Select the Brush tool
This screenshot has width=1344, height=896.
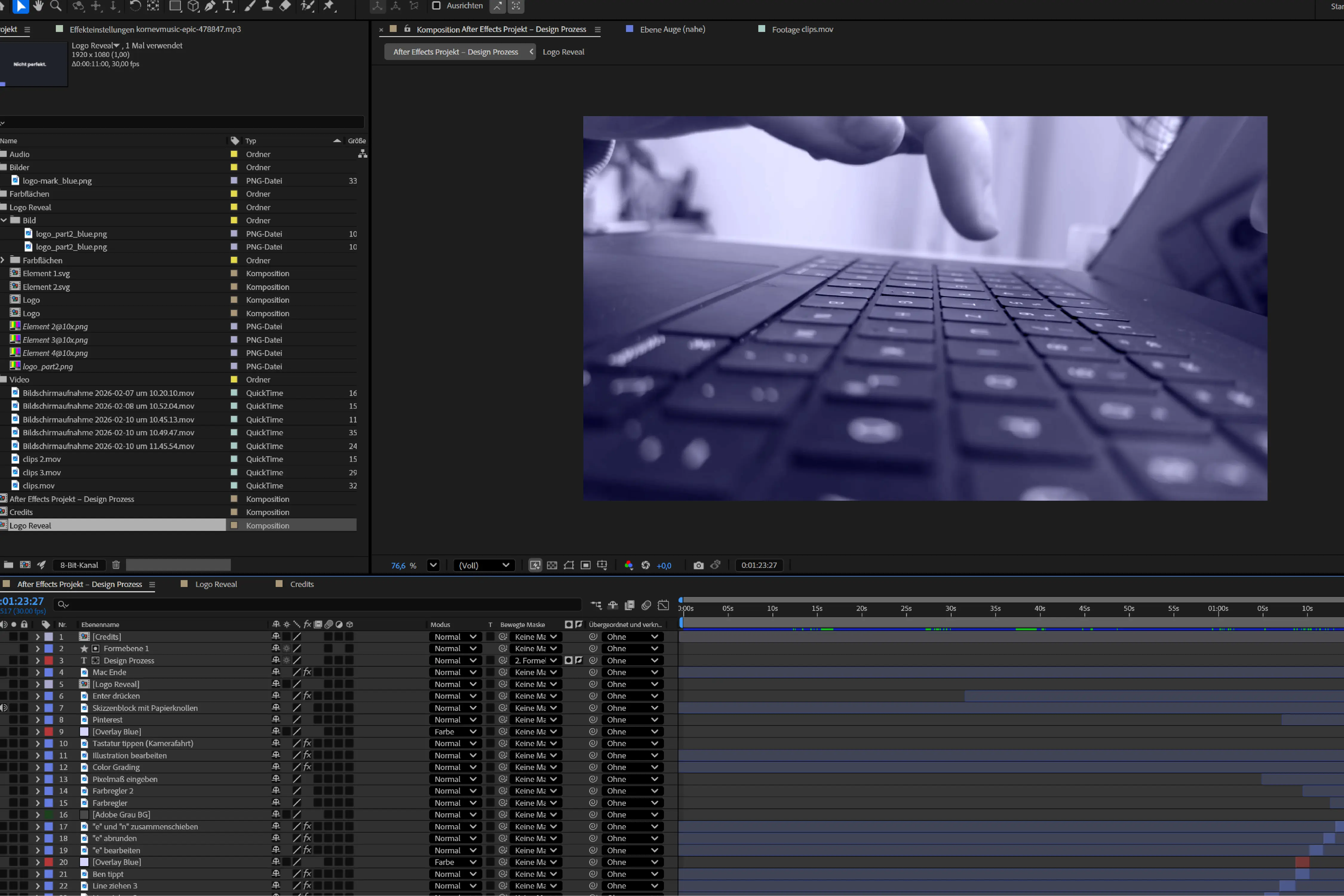(x=250, y=6)
